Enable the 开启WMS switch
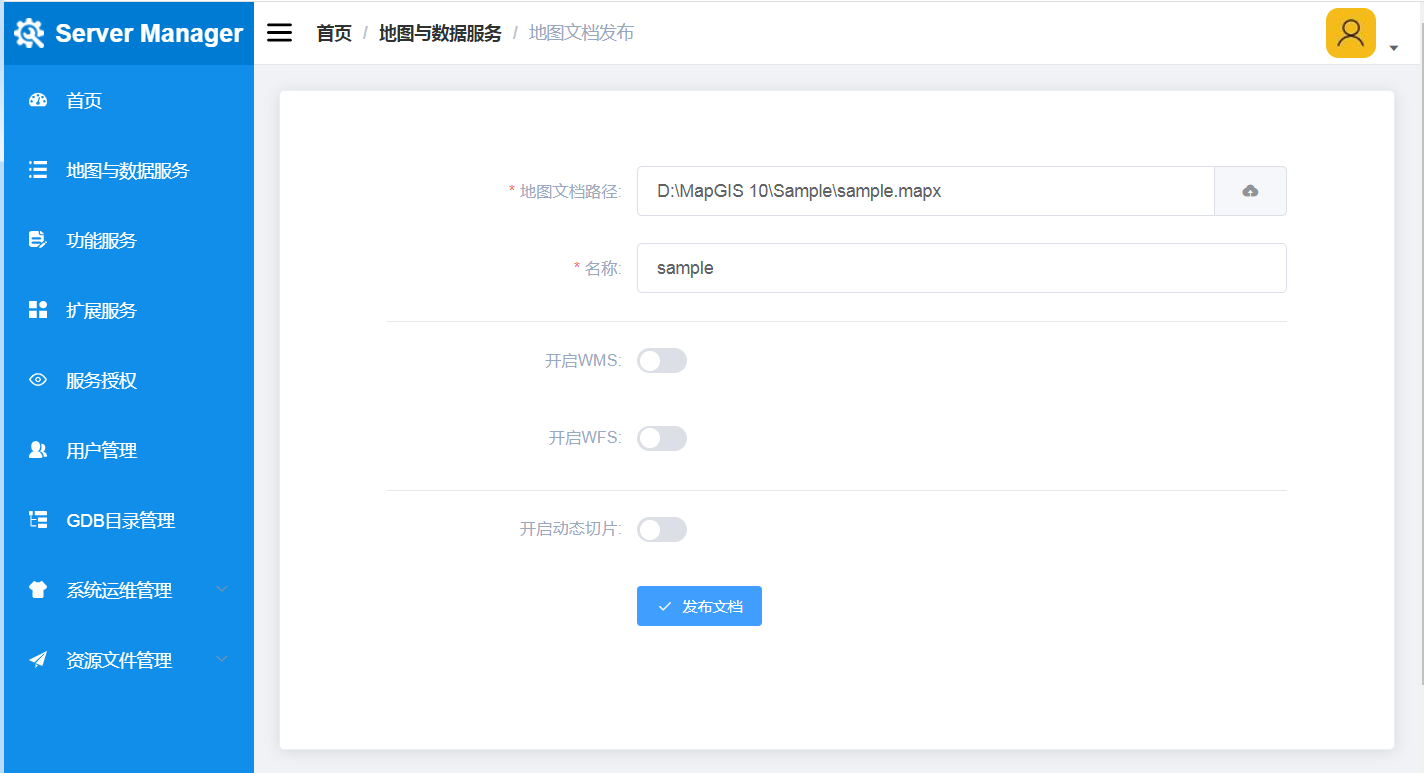The image size is (1424, 773). [x=662, y=361]
